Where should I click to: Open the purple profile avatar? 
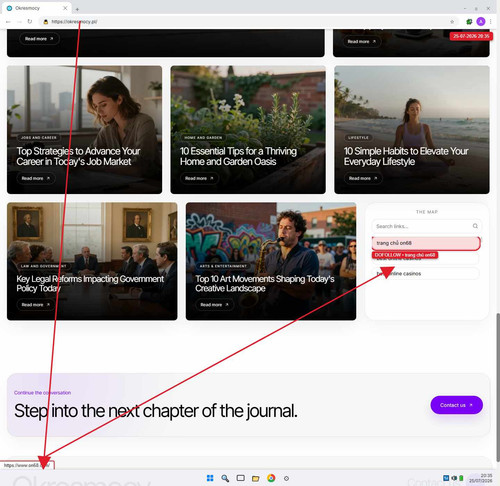pos(481,22)
